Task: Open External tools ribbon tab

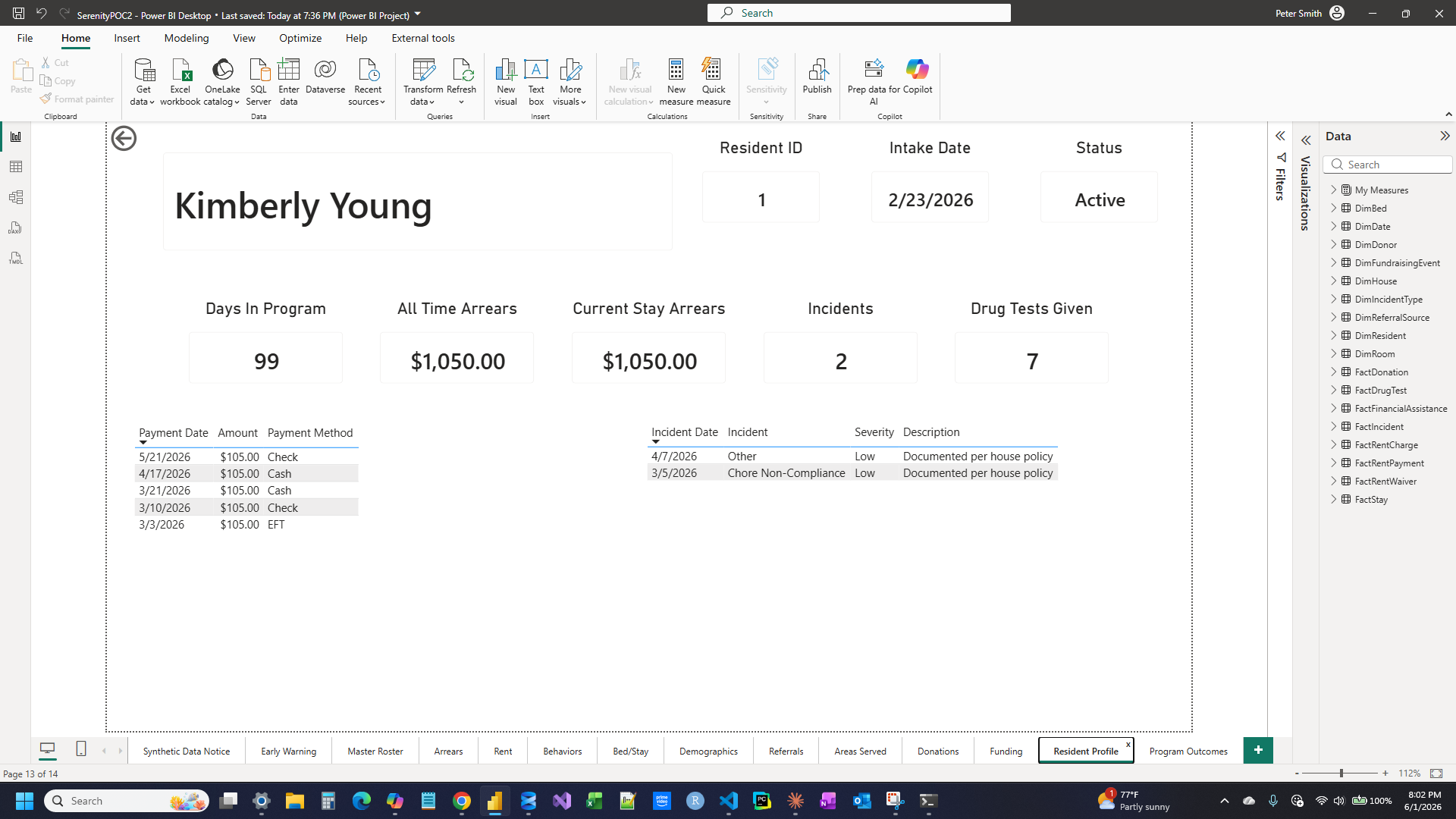Action: coord(423,38)
